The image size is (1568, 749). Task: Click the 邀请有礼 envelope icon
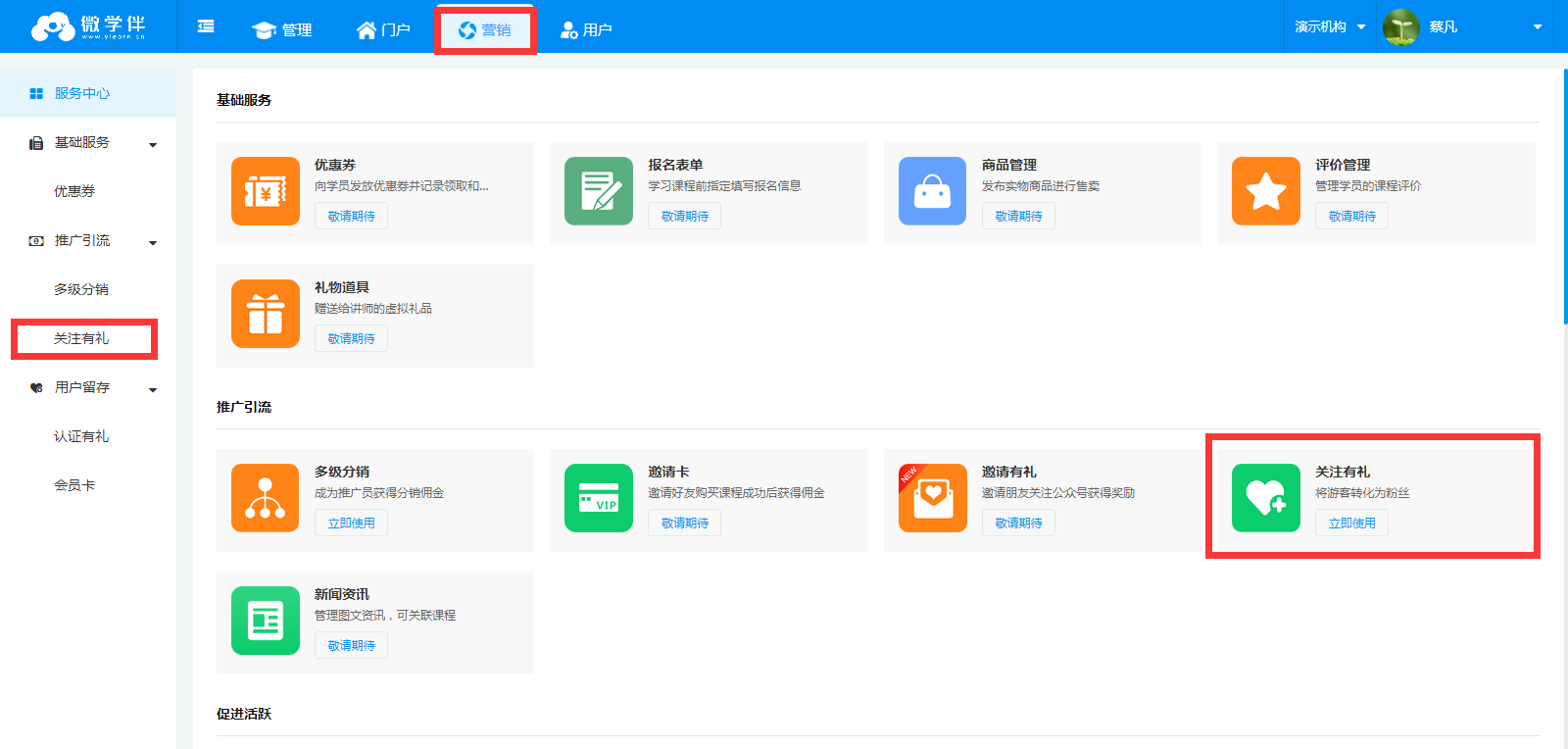[933, 498]
